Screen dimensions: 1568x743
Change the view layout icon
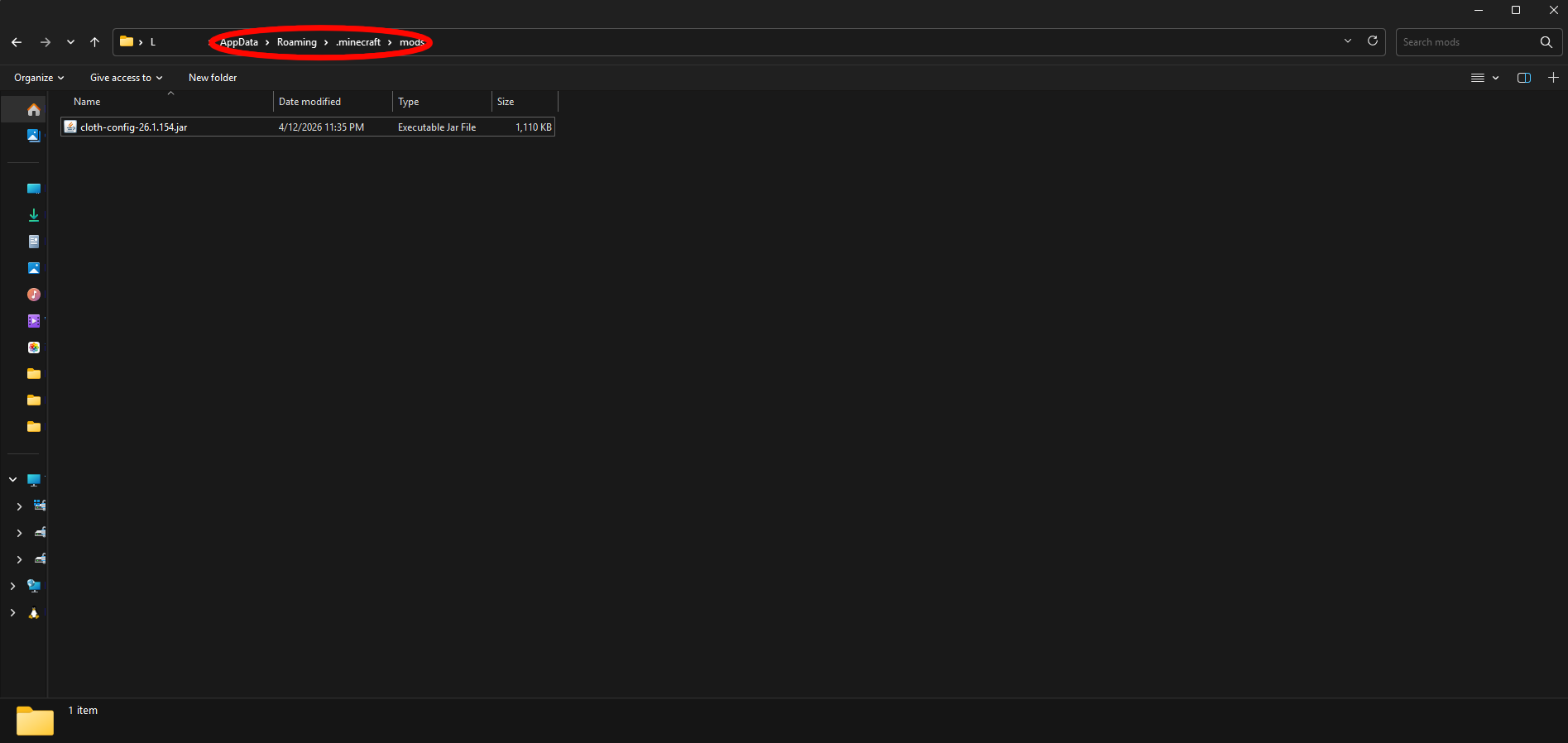1477,78
